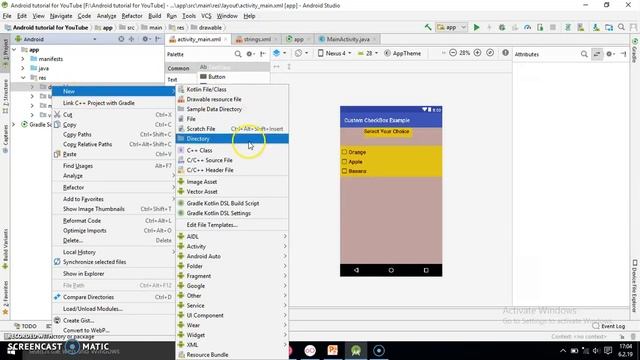Click Show in Explorer context entry
The width and height of the screenshot is (640, 360).
coord(113,273)
